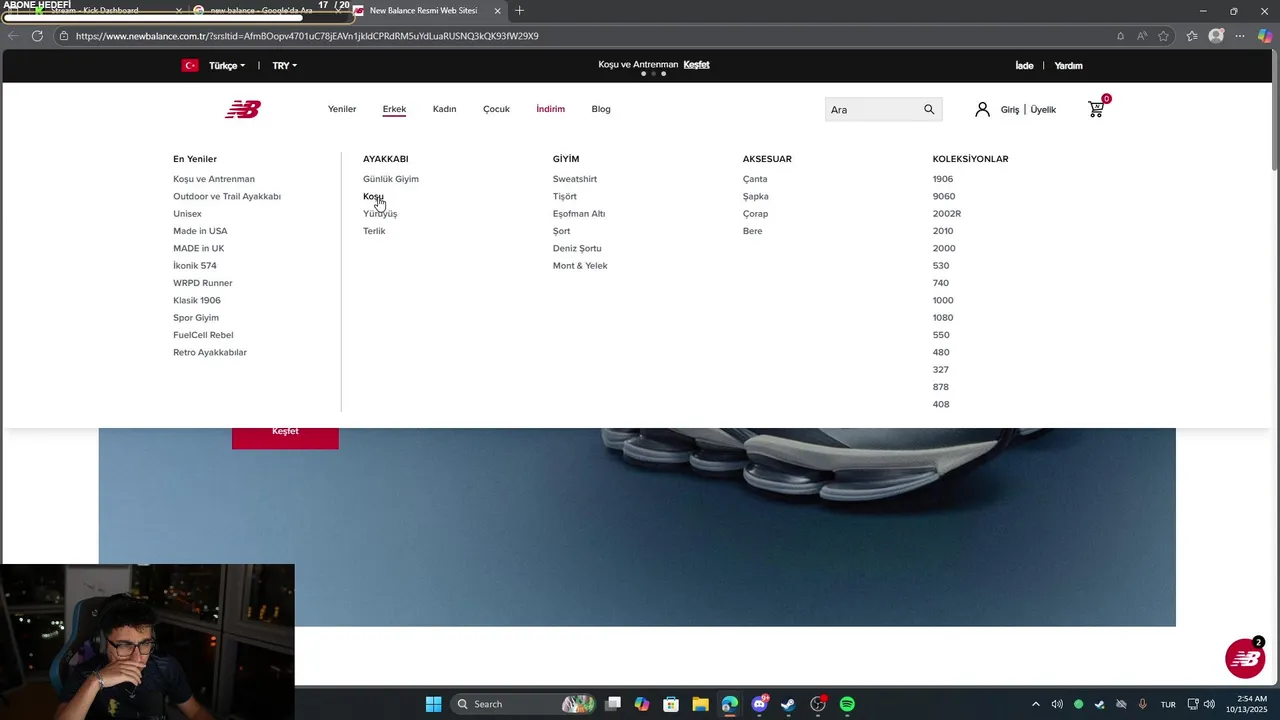Viewport: 1280px width, 720px height.
Task: Select Sweatshirt under GİYİM
Action: coord(575,179)
